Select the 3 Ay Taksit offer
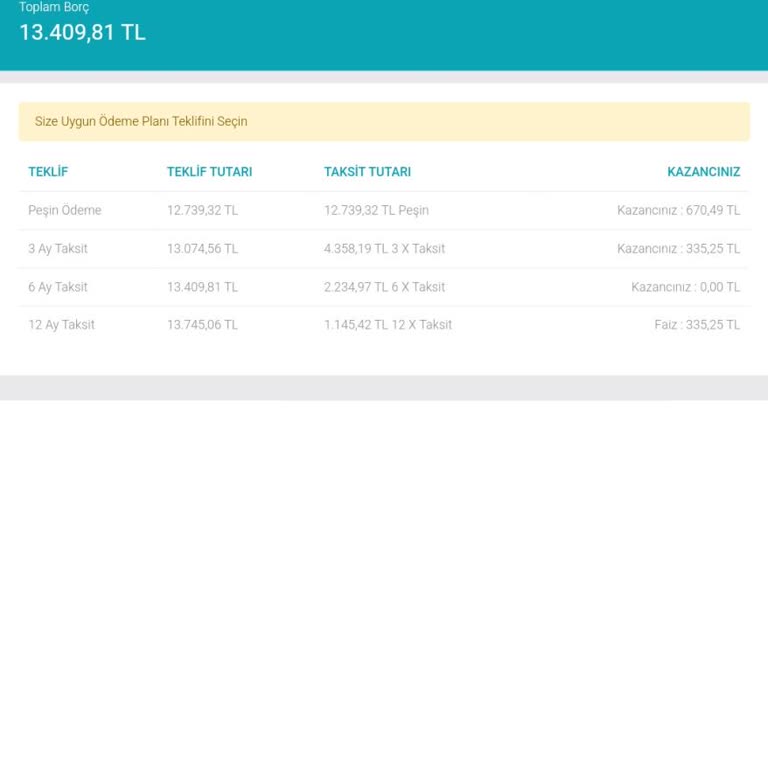This screenshot has width=768, height=768. tap(384, 249)
